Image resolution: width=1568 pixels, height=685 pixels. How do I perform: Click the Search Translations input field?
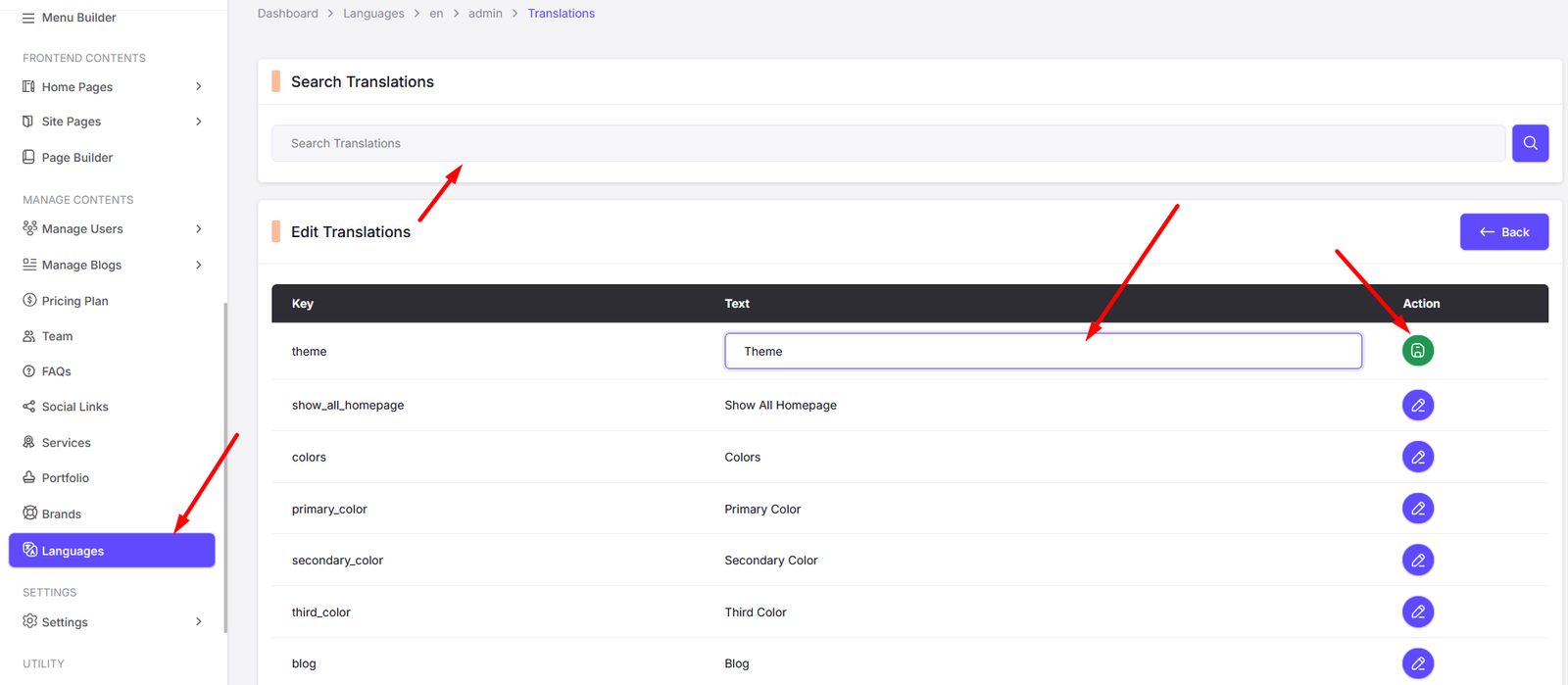coord(887,143)
